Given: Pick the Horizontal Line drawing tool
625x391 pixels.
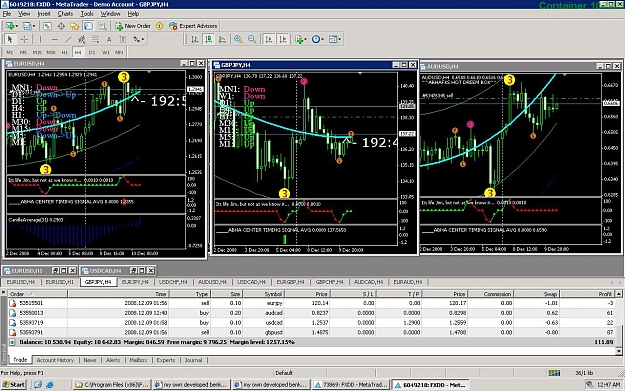Looking at the screenshot, I should point(54,39).
